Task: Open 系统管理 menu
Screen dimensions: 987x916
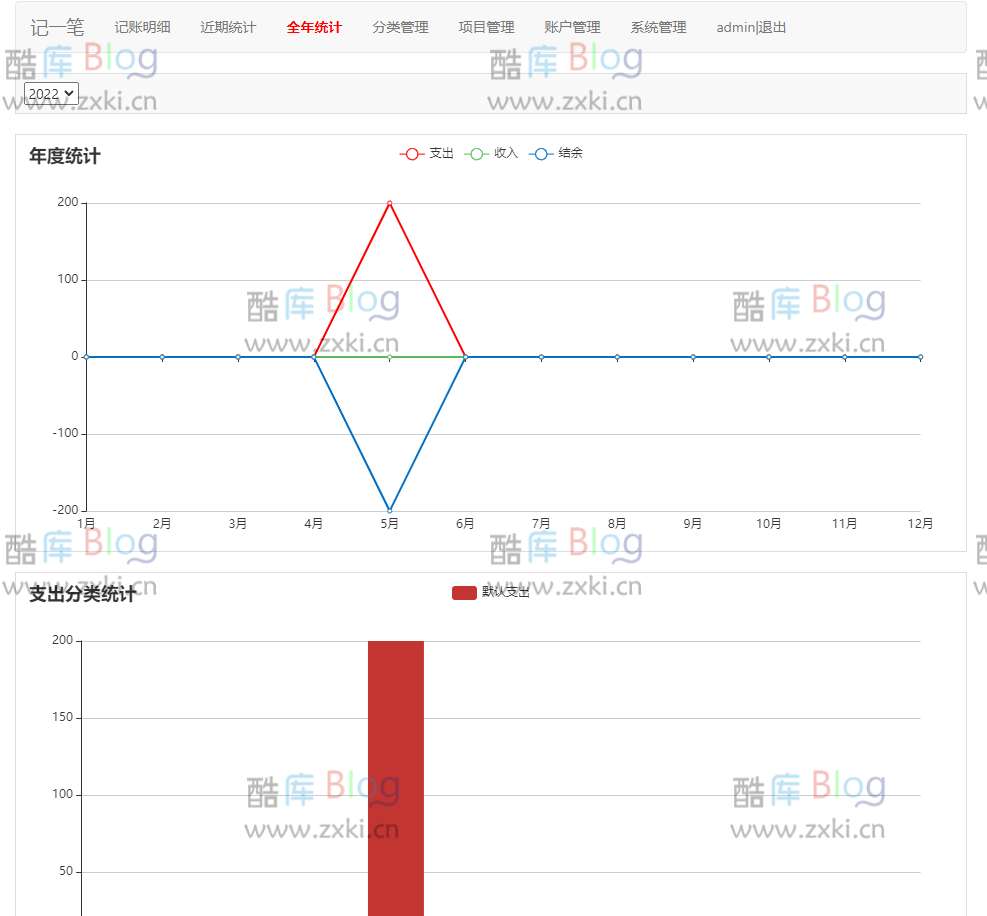Action: pos(658,28)
